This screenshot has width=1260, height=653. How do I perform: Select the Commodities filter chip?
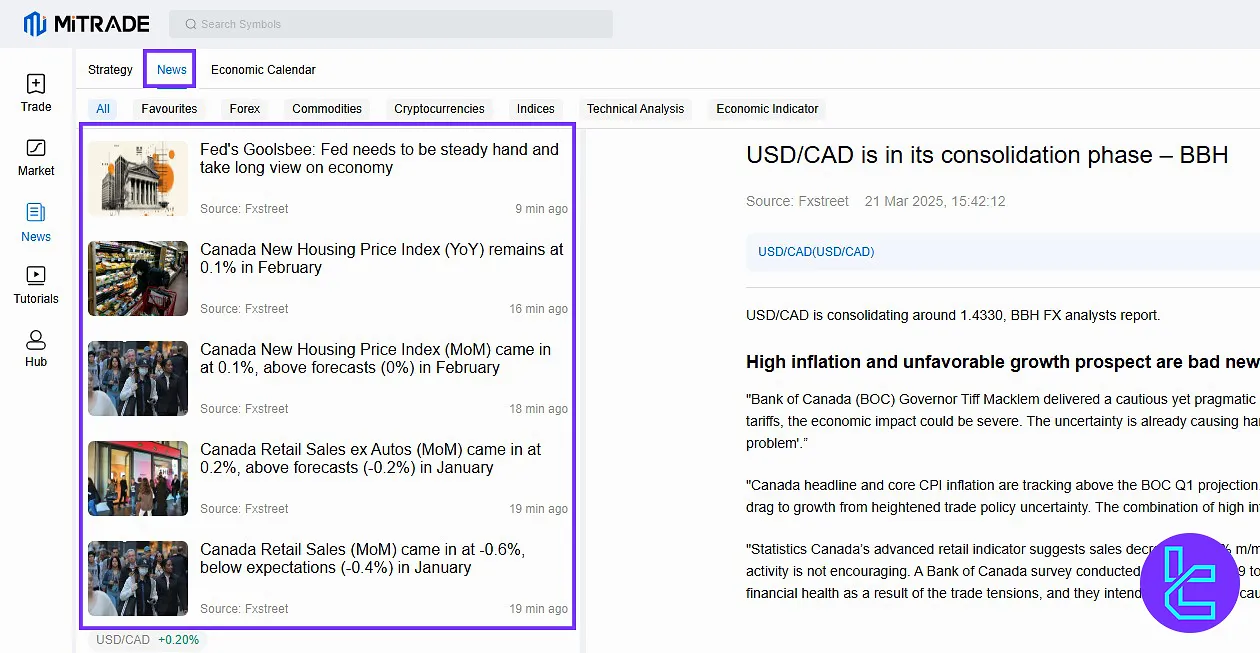(x=327, y=109)
